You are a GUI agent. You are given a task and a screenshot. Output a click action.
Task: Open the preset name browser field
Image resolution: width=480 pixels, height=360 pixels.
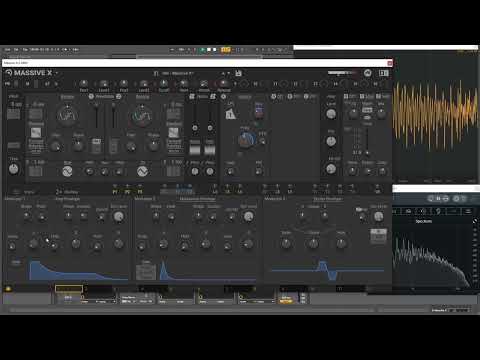click(178, 73)
